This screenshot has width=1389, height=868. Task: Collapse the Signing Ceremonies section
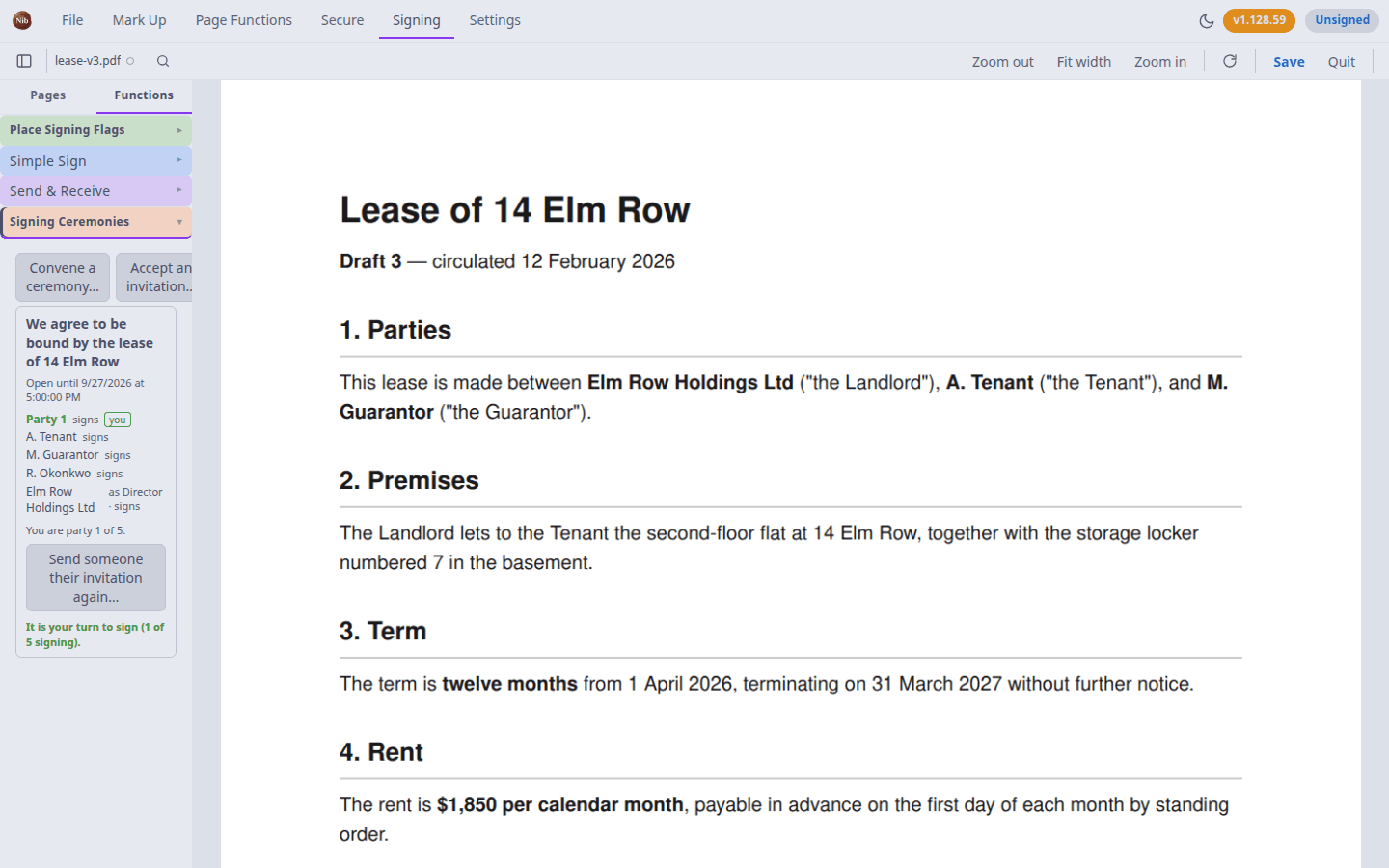[95, 222]
